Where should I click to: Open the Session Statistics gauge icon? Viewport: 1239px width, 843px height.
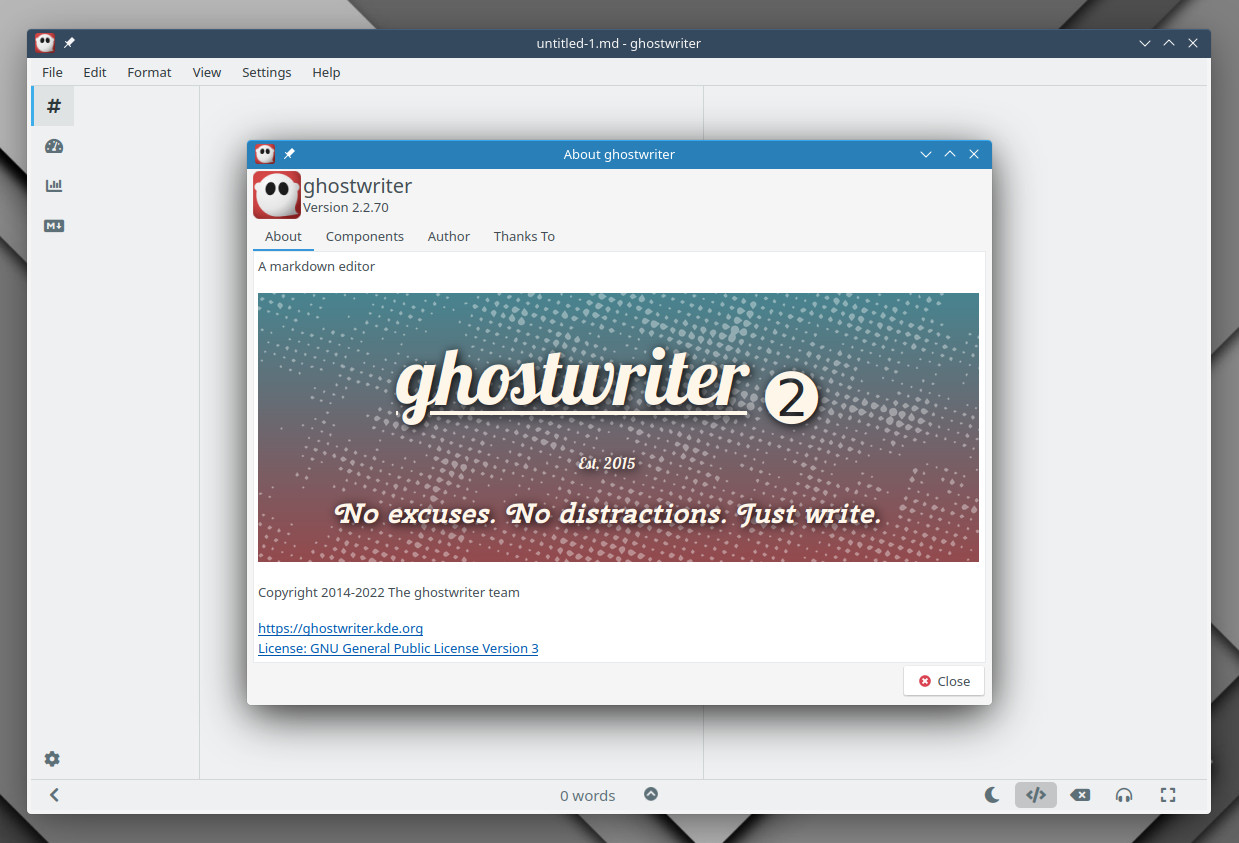coord(54,146)
